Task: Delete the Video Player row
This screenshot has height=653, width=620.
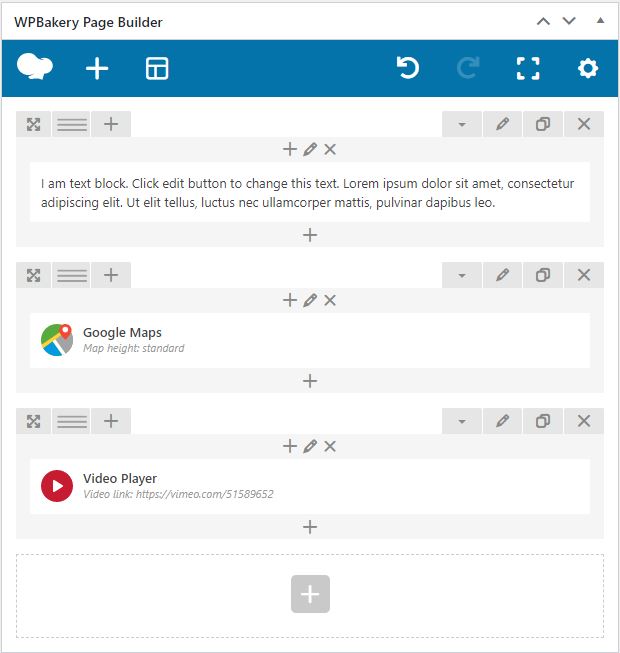Action: pos(584,421)
